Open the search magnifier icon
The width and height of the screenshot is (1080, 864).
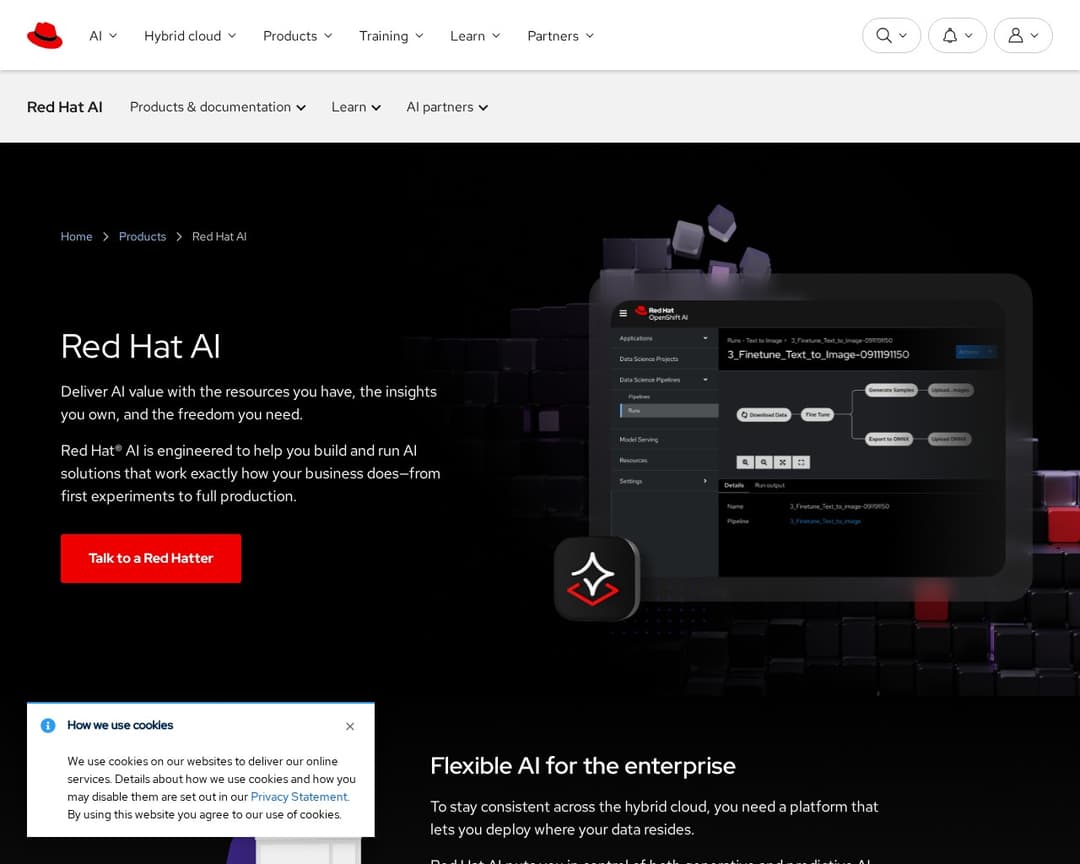(884, 35)
